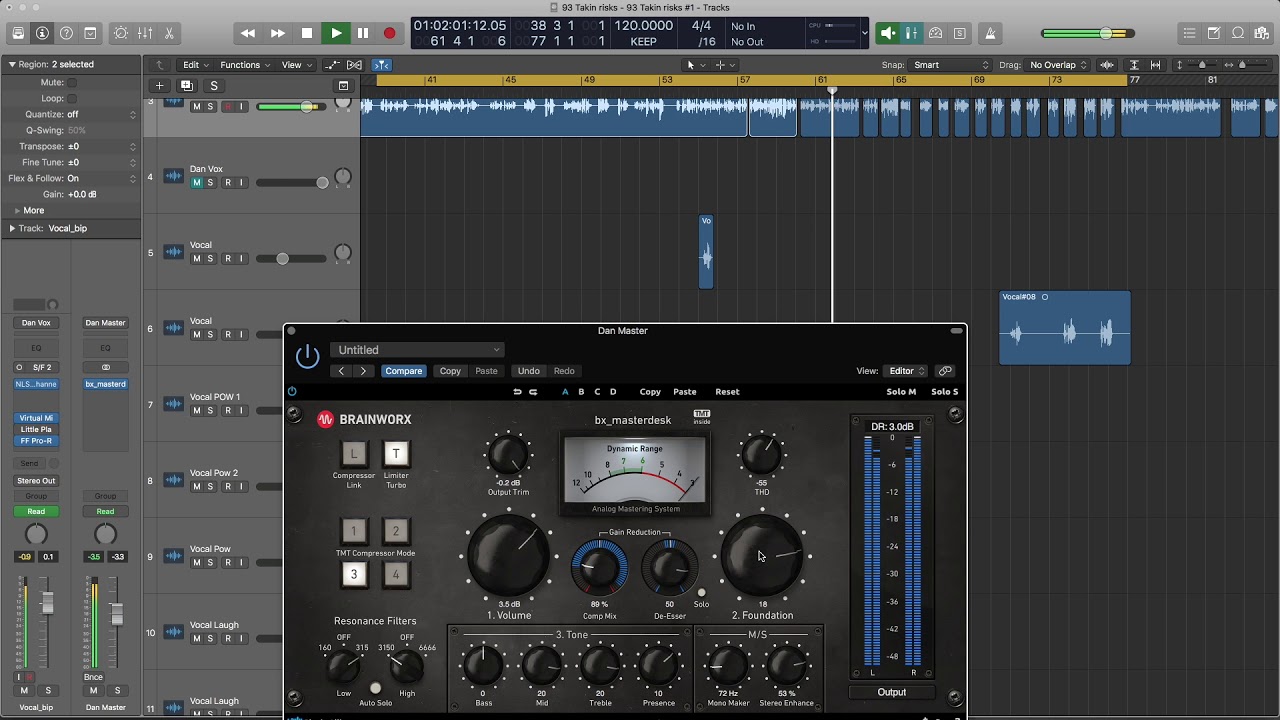
Task: Toggle the automation show/hide icon
Action: coord(334,65)
